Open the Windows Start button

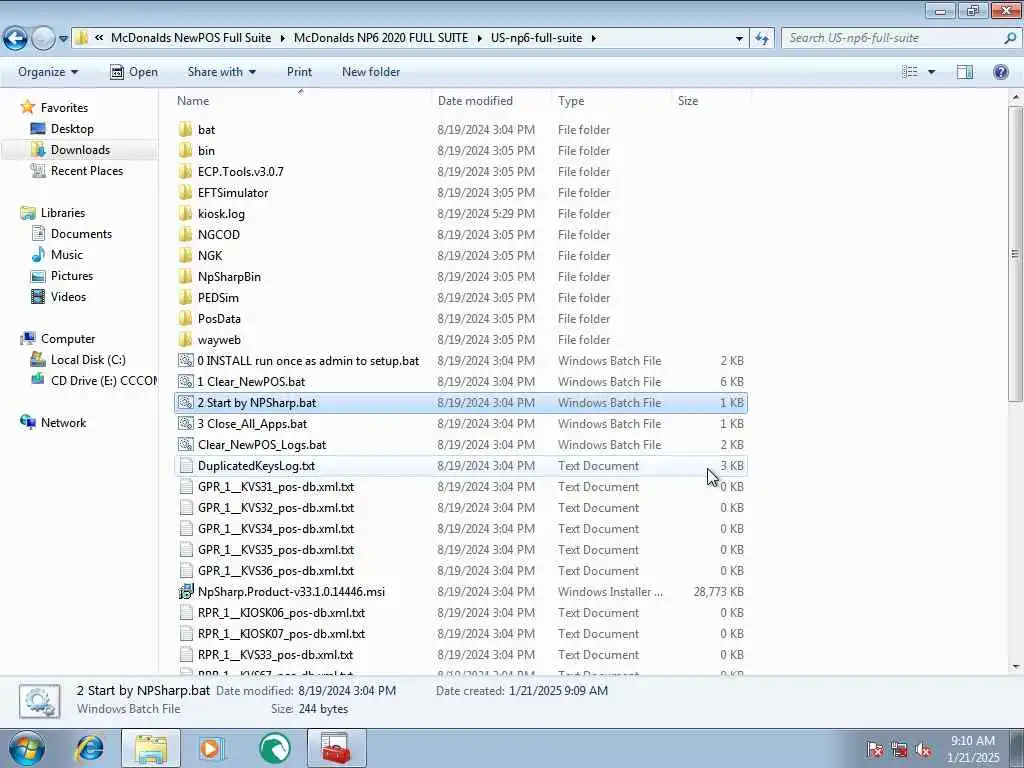26,748
